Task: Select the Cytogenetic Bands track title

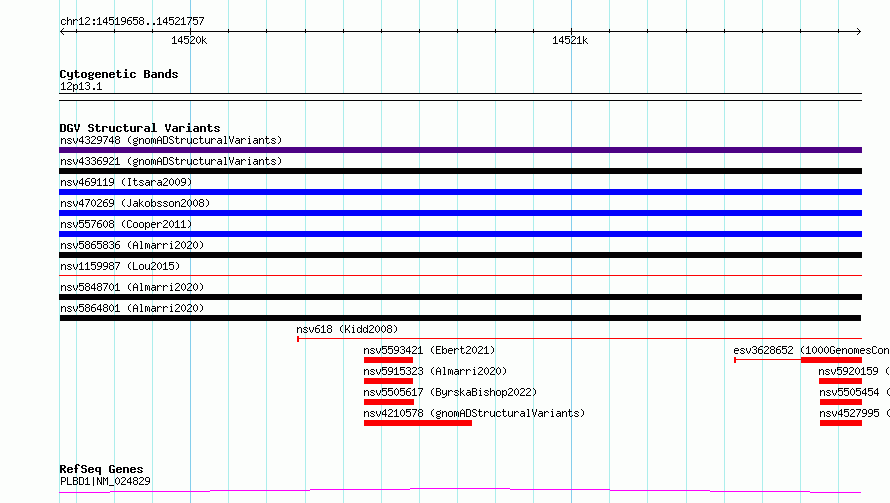Action: [119, 74]
